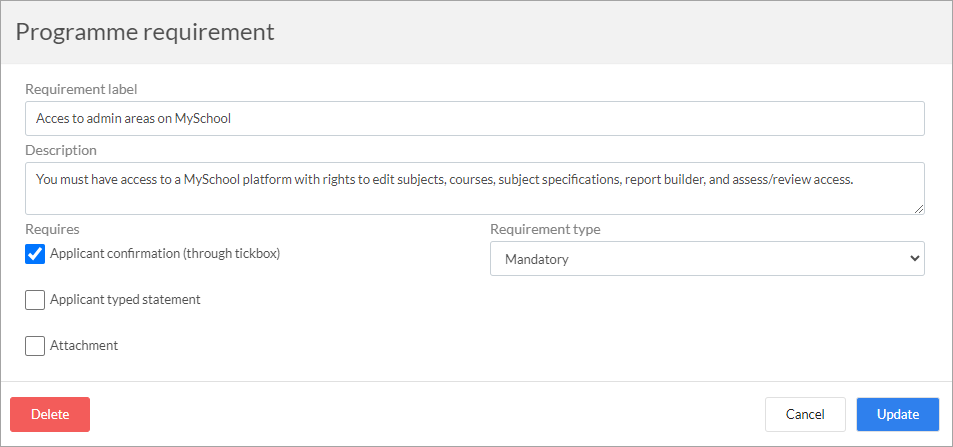Screen dimensions: 953x447
Task: Click the word 'Acces' in the label field
Action: pyautogui.click(x=50, y=119)
